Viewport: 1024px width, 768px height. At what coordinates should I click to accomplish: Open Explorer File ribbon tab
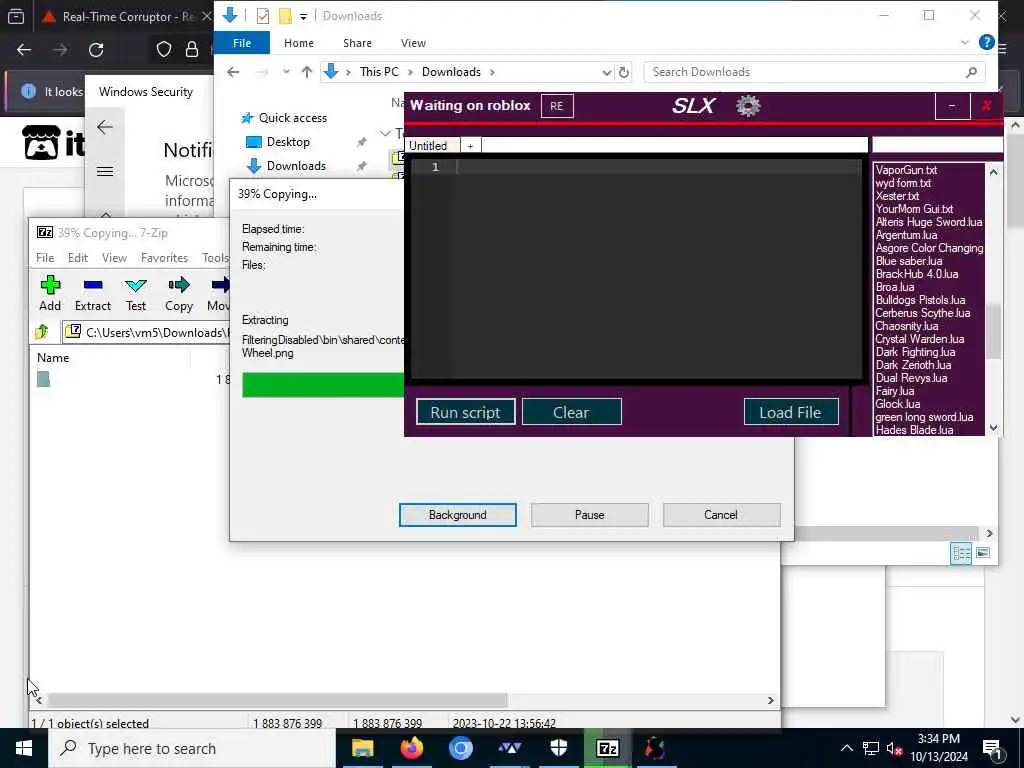[x=242, y=43]
